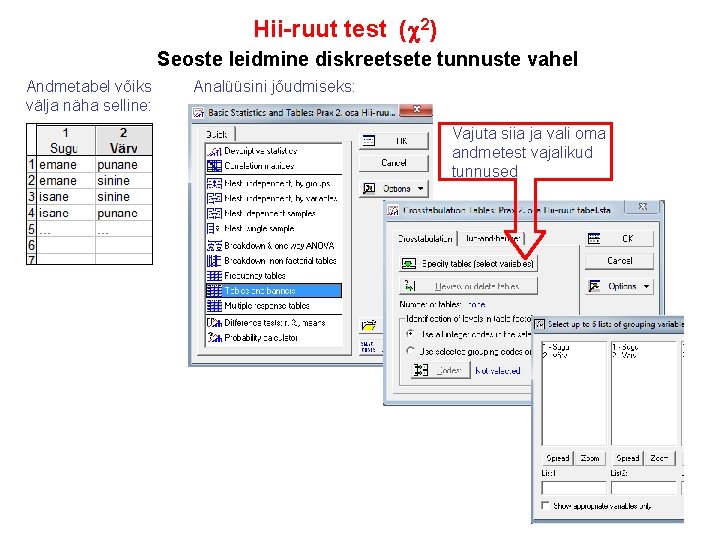Image resolution: width=720 pixels, height=540 pixels.
Task: Click Cancel in Crosstabulation dialog
Action: (x=619, y=260)
